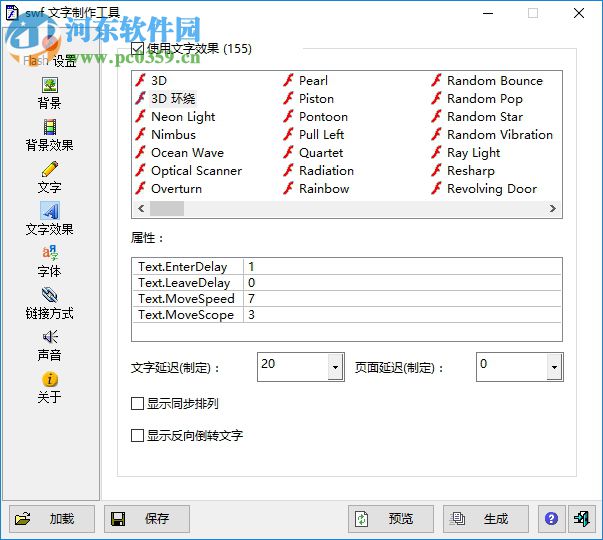Click the Text.EnterDelay property name
The width and height of the screenshot is (603, 540).
pos(183,267)
